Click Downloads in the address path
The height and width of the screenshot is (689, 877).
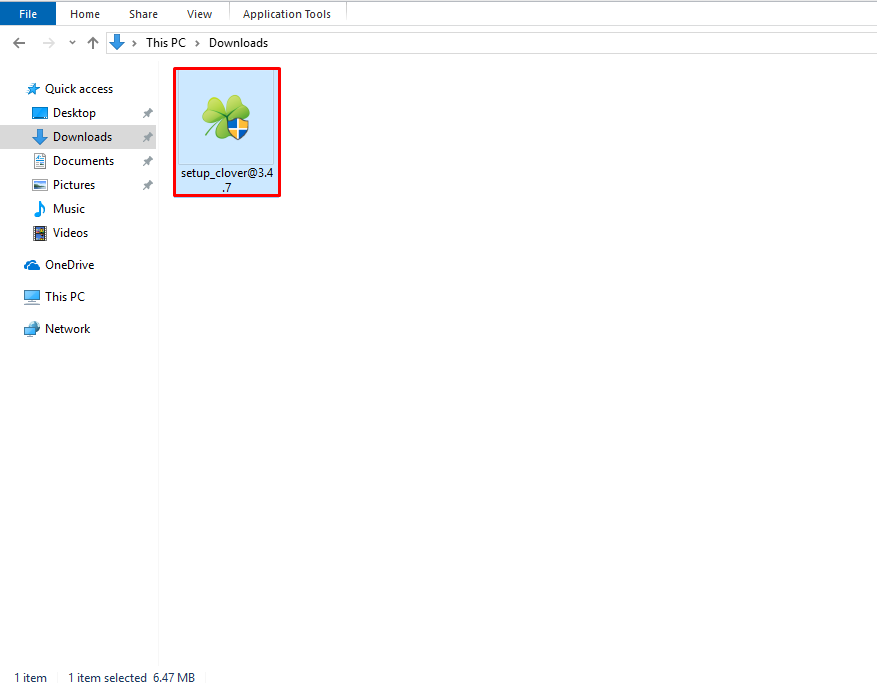tap(238, 43)
